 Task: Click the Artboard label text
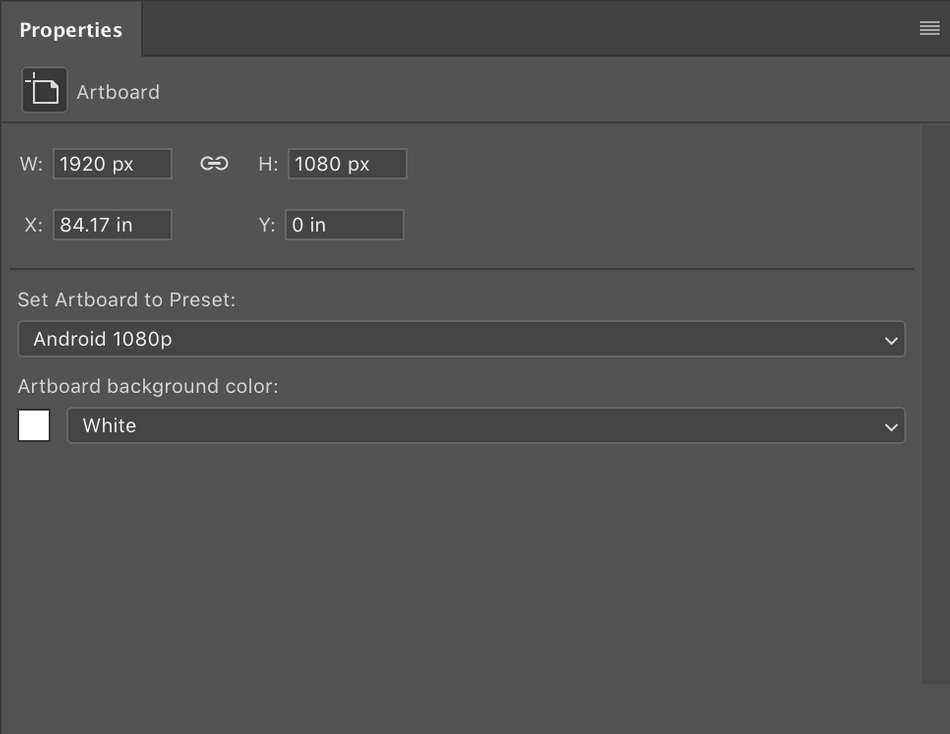(x=118, y=92)
